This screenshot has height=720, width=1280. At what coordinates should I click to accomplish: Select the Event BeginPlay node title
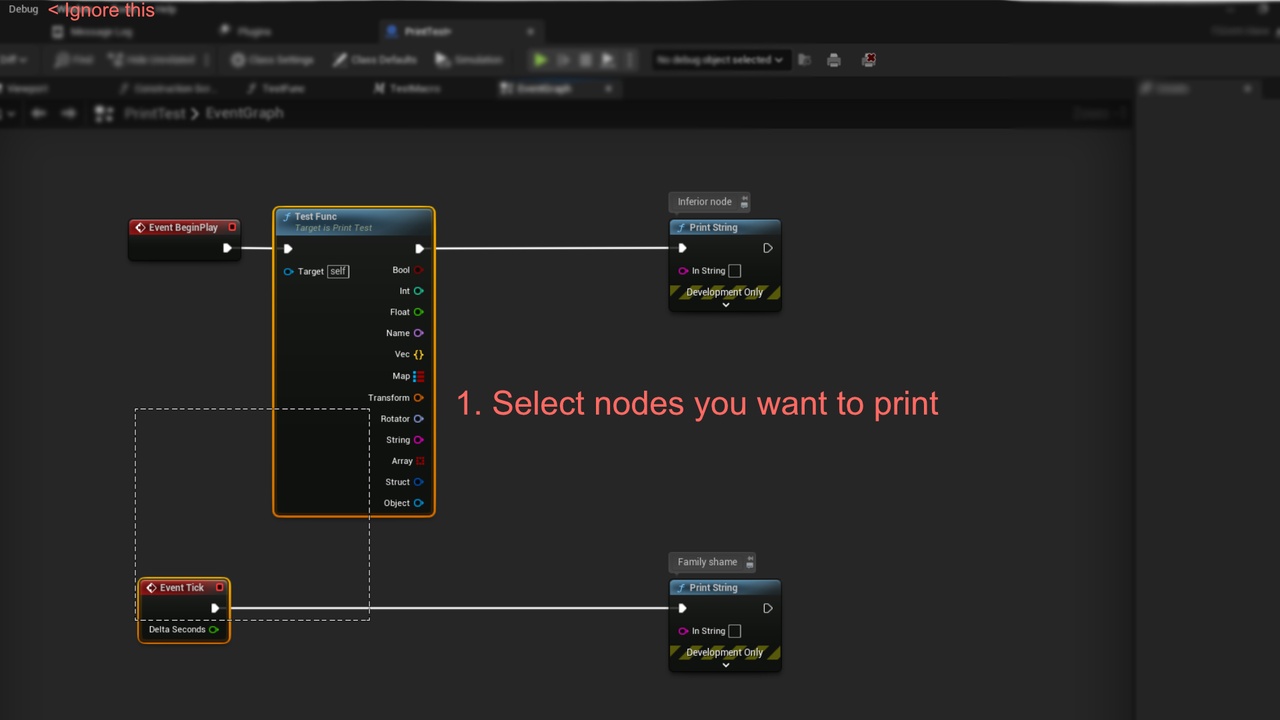tap(183, 227)
